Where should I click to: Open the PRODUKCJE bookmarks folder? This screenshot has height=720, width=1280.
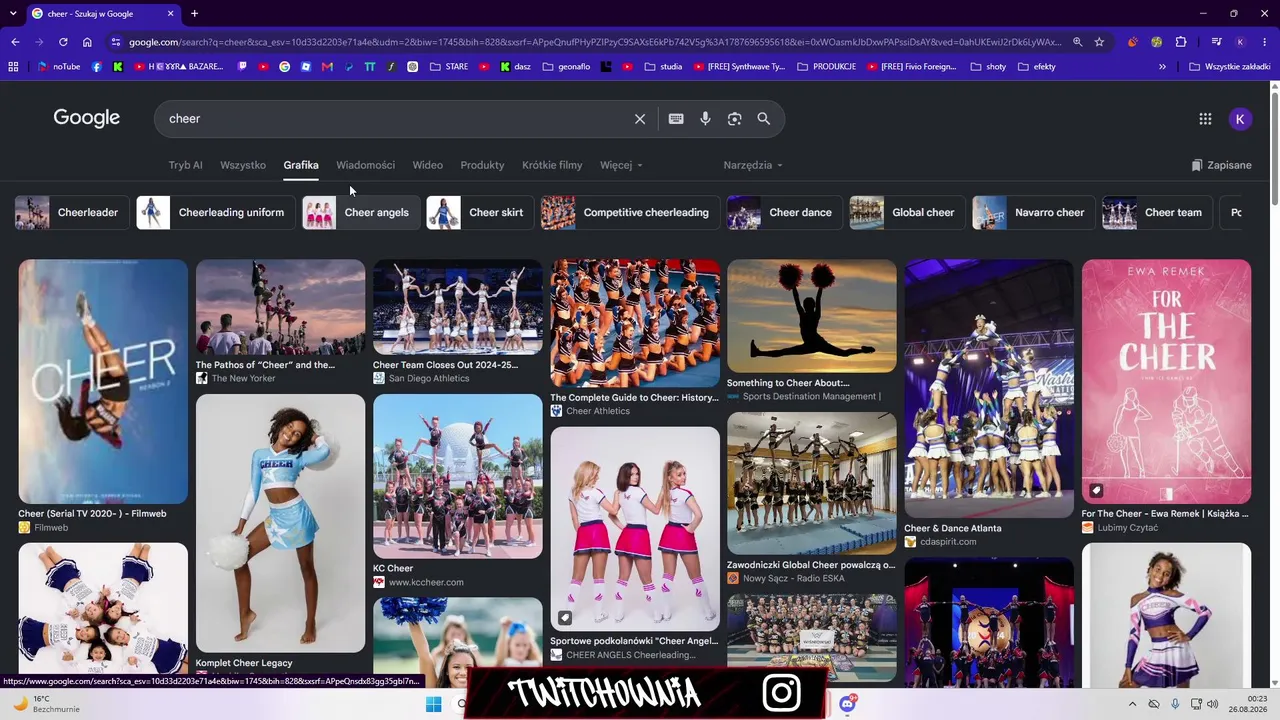point(826,67)
